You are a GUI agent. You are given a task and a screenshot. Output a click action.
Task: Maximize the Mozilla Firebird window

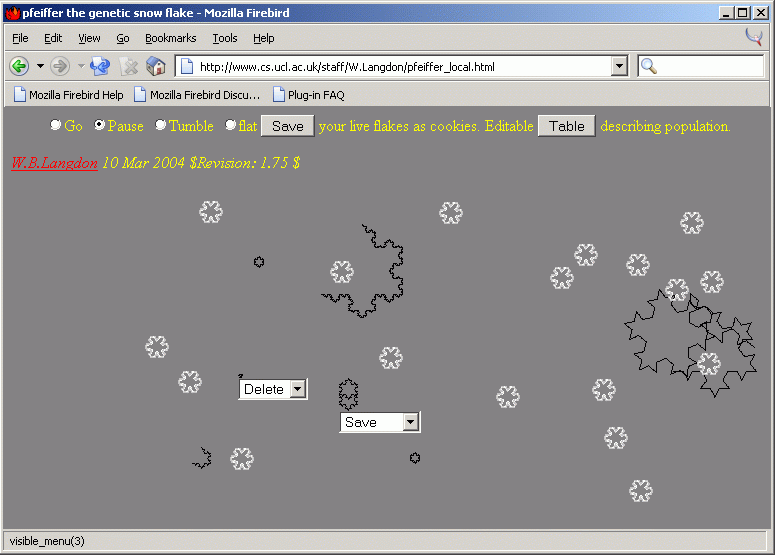[x=742, y=13]
